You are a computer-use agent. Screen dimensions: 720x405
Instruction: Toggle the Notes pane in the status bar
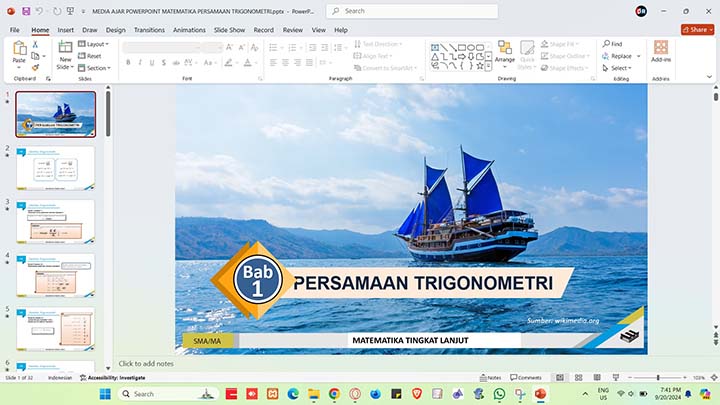[x=490, y=377]
